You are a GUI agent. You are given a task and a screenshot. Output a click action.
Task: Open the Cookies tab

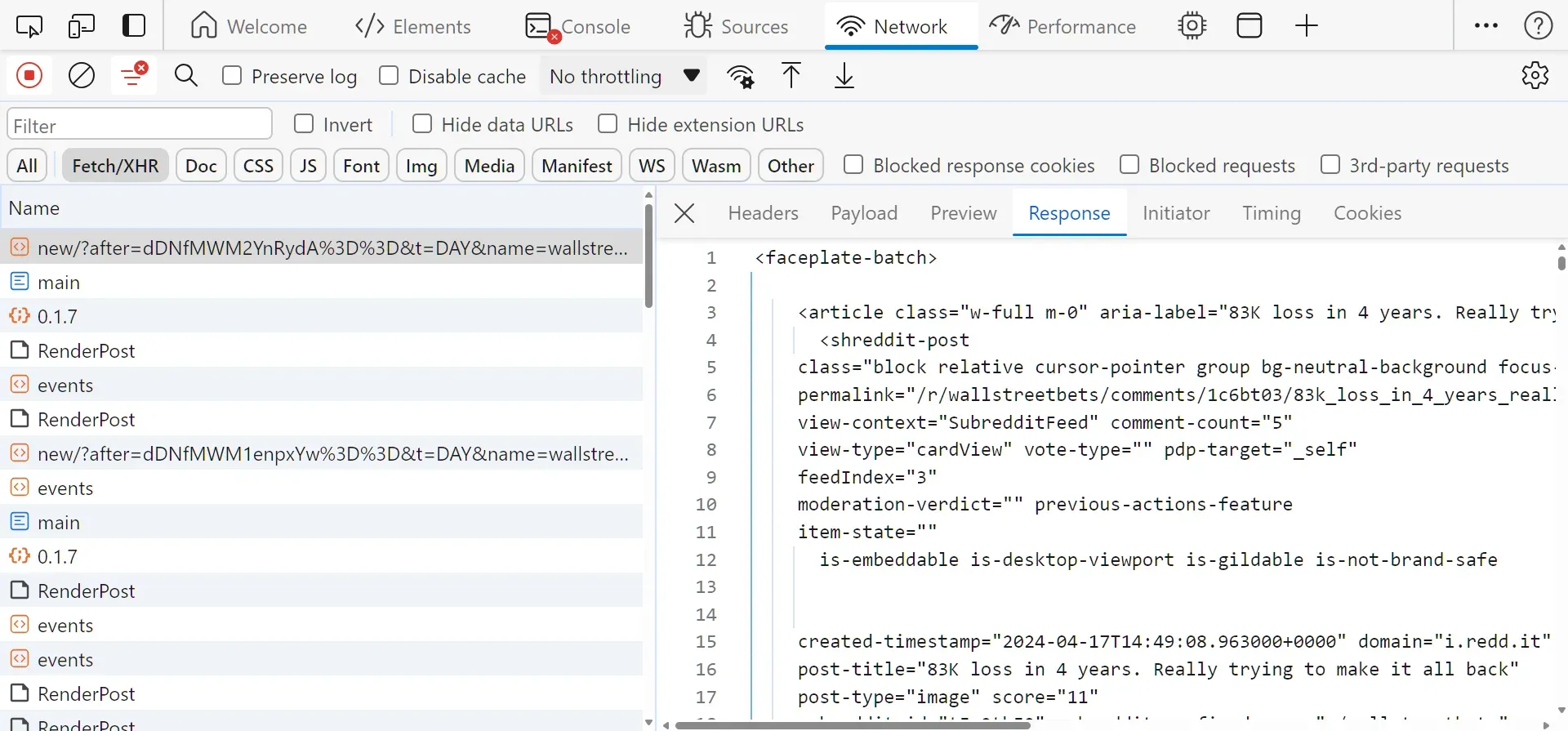(x=1367, y=213)
